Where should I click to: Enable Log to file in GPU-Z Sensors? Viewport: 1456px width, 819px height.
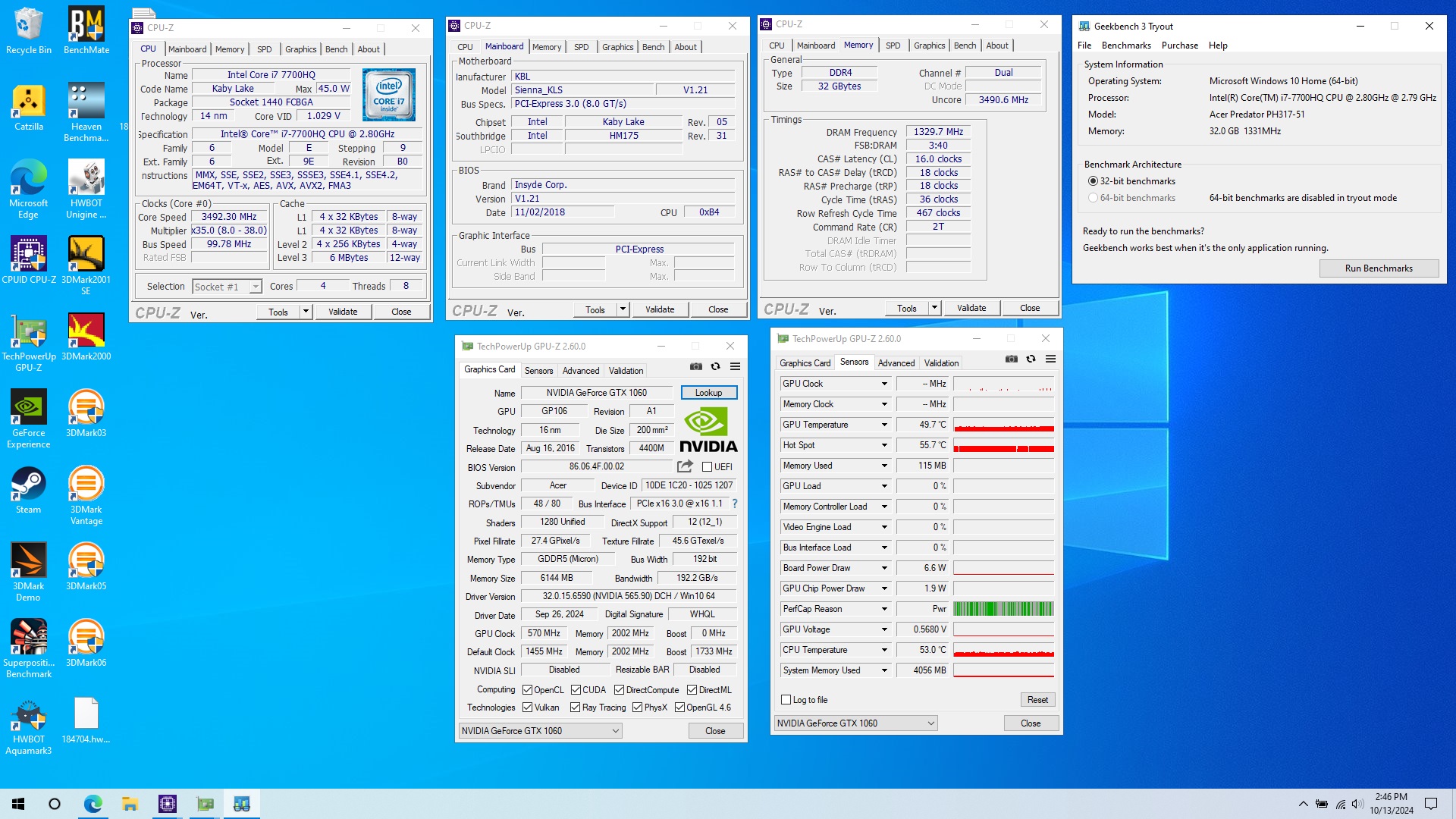pos(786,700)
